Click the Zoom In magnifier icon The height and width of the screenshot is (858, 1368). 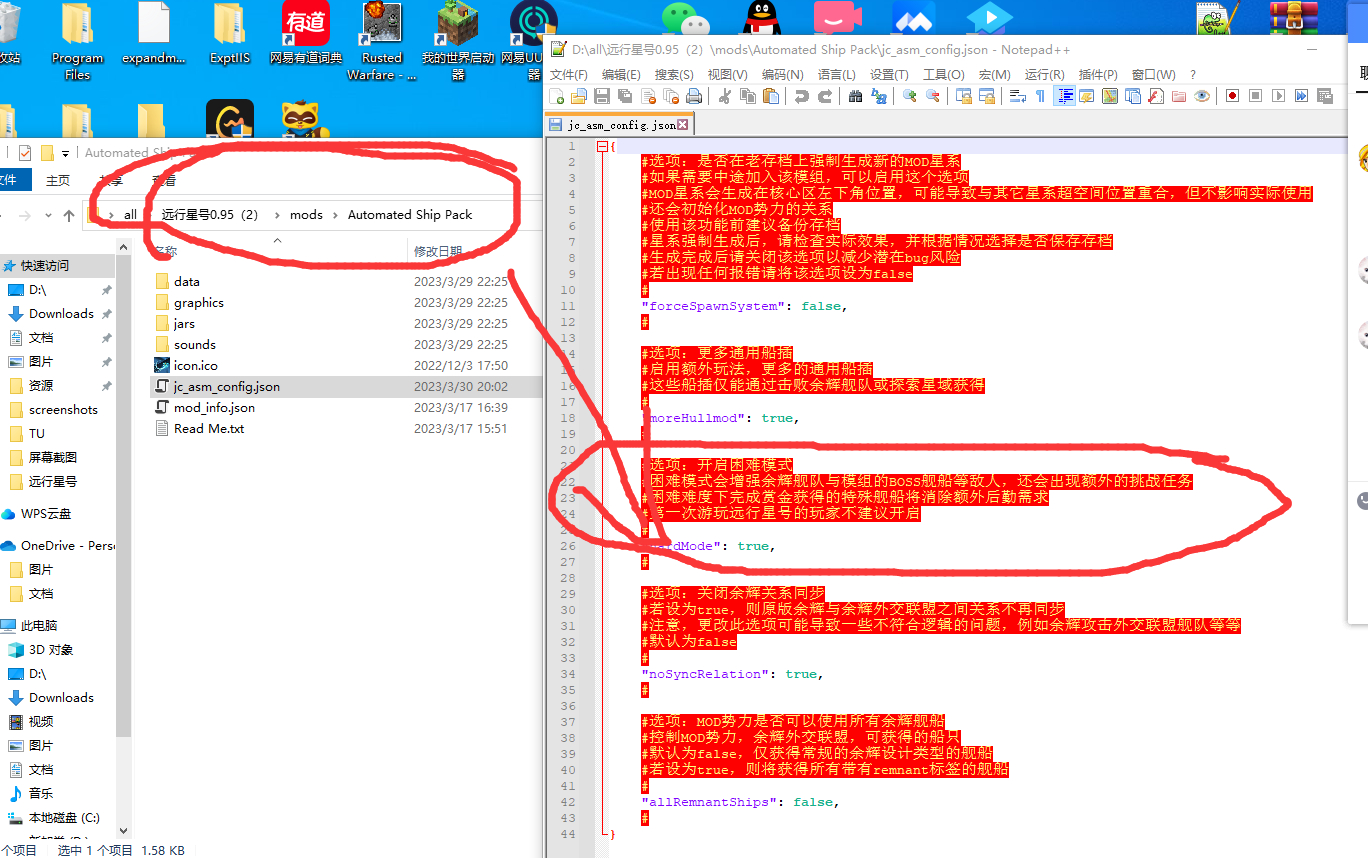click(910, 96)
